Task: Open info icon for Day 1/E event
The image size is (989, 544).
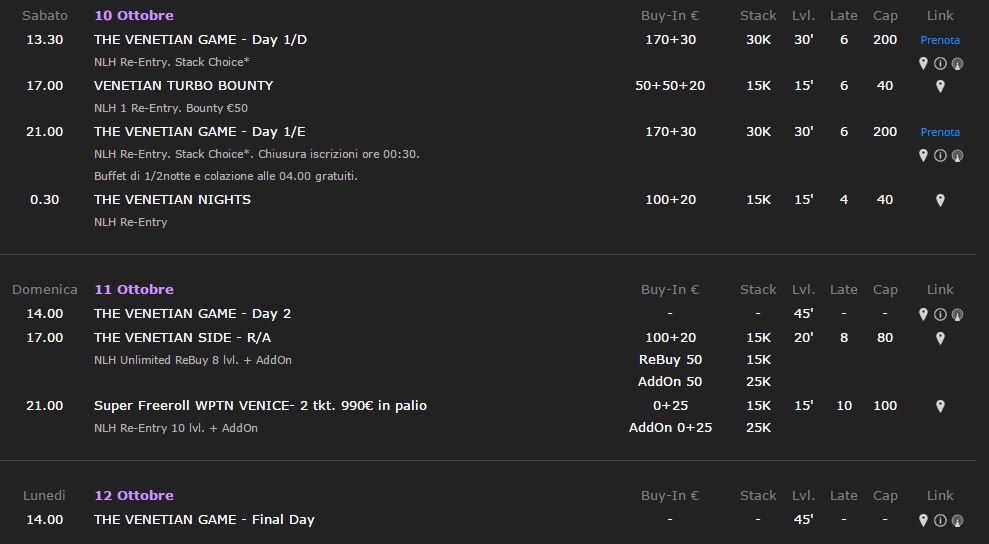Action: tap(940, 155)
